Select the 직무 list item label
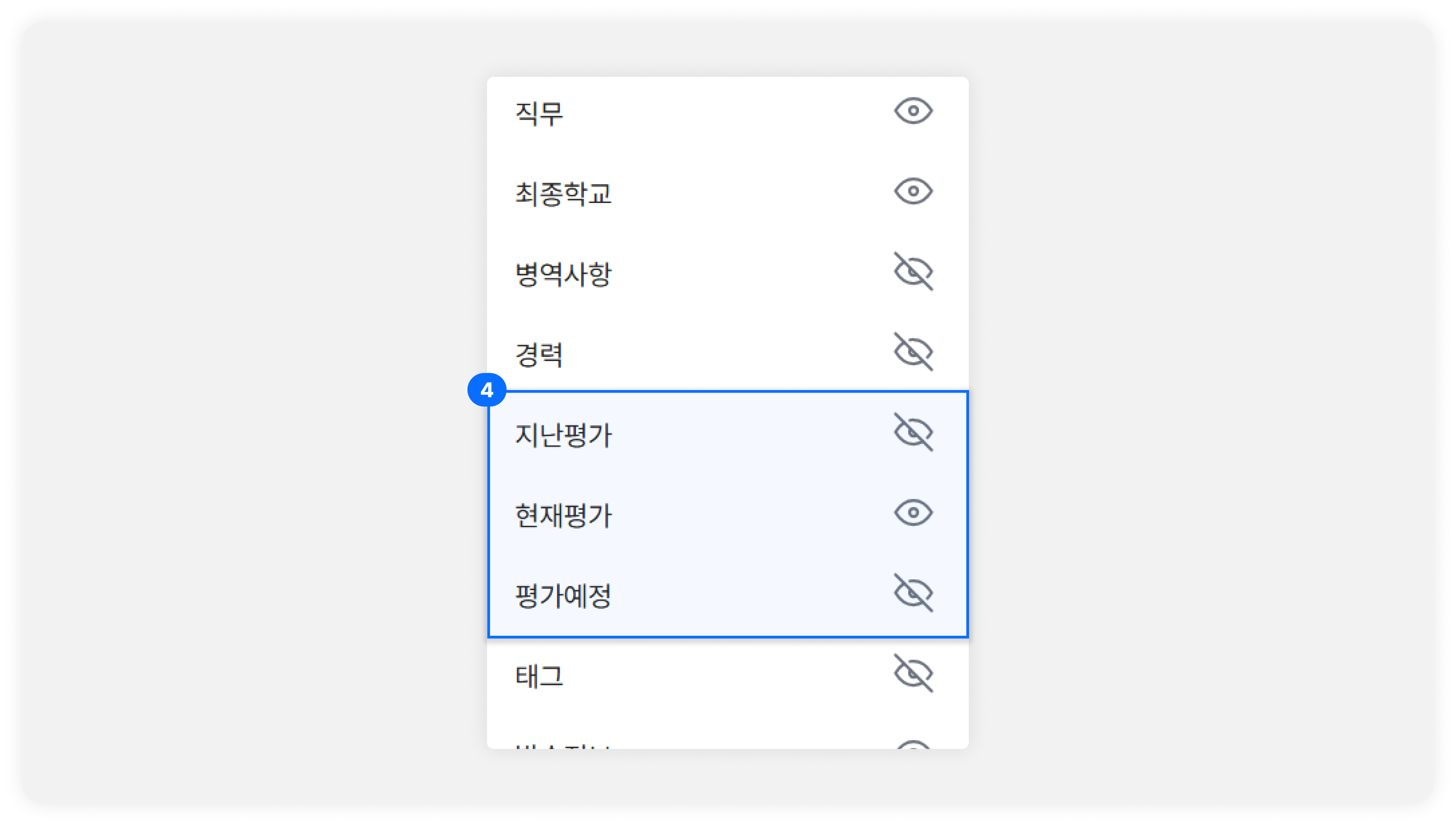This screenshot has height=826, width=1456. pyautogui.click(x=539, y=113)
